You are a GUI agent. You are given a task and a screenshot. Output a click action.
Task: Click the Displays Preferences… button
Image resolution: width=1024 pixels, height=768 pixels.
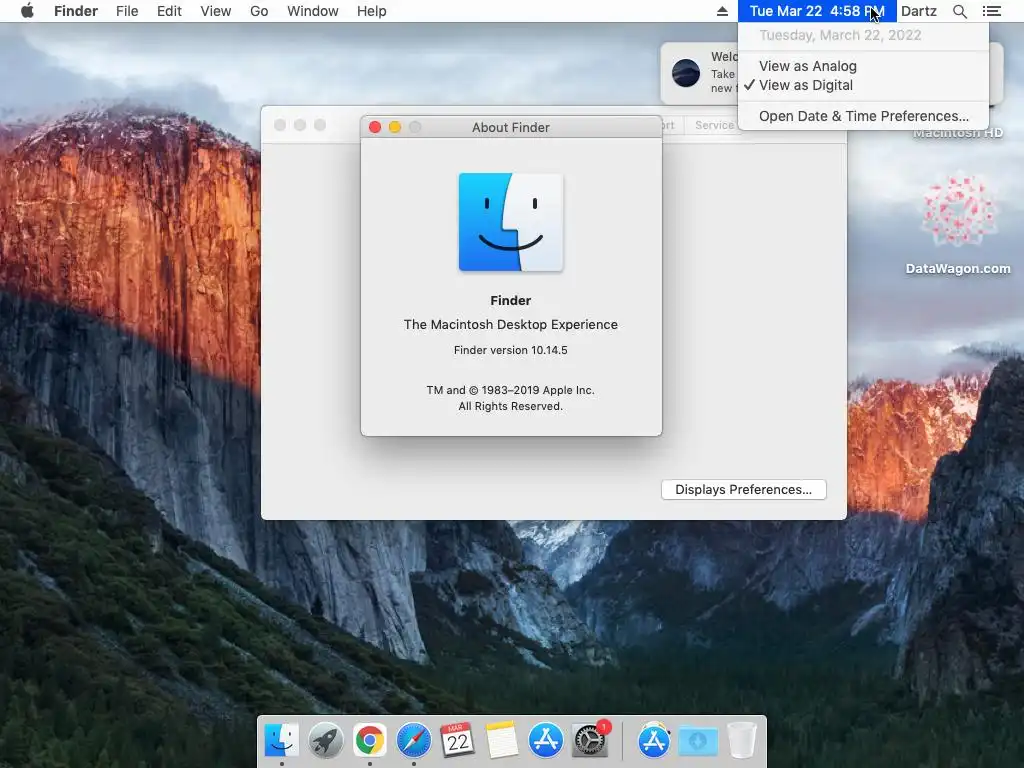click(743, 490)
